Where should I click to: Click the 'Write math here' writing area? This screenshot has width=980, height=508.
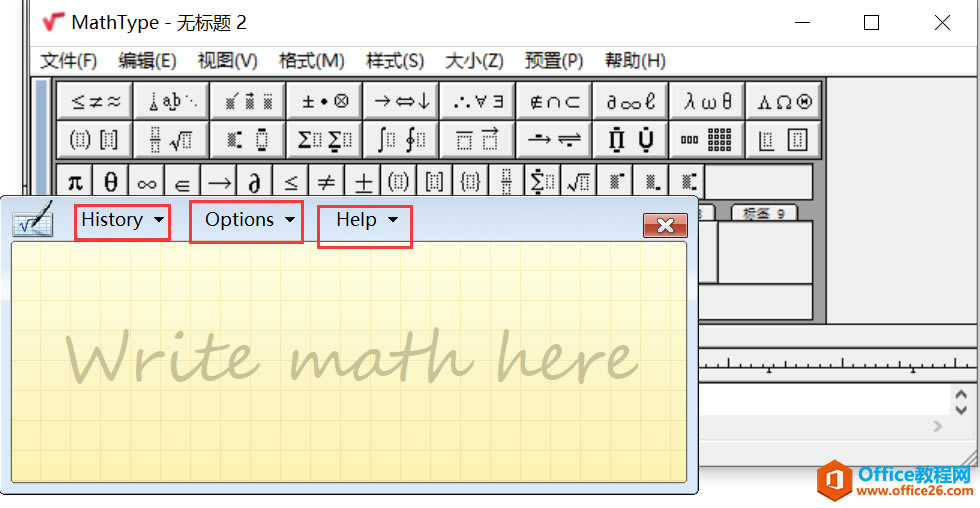[349, 362]
